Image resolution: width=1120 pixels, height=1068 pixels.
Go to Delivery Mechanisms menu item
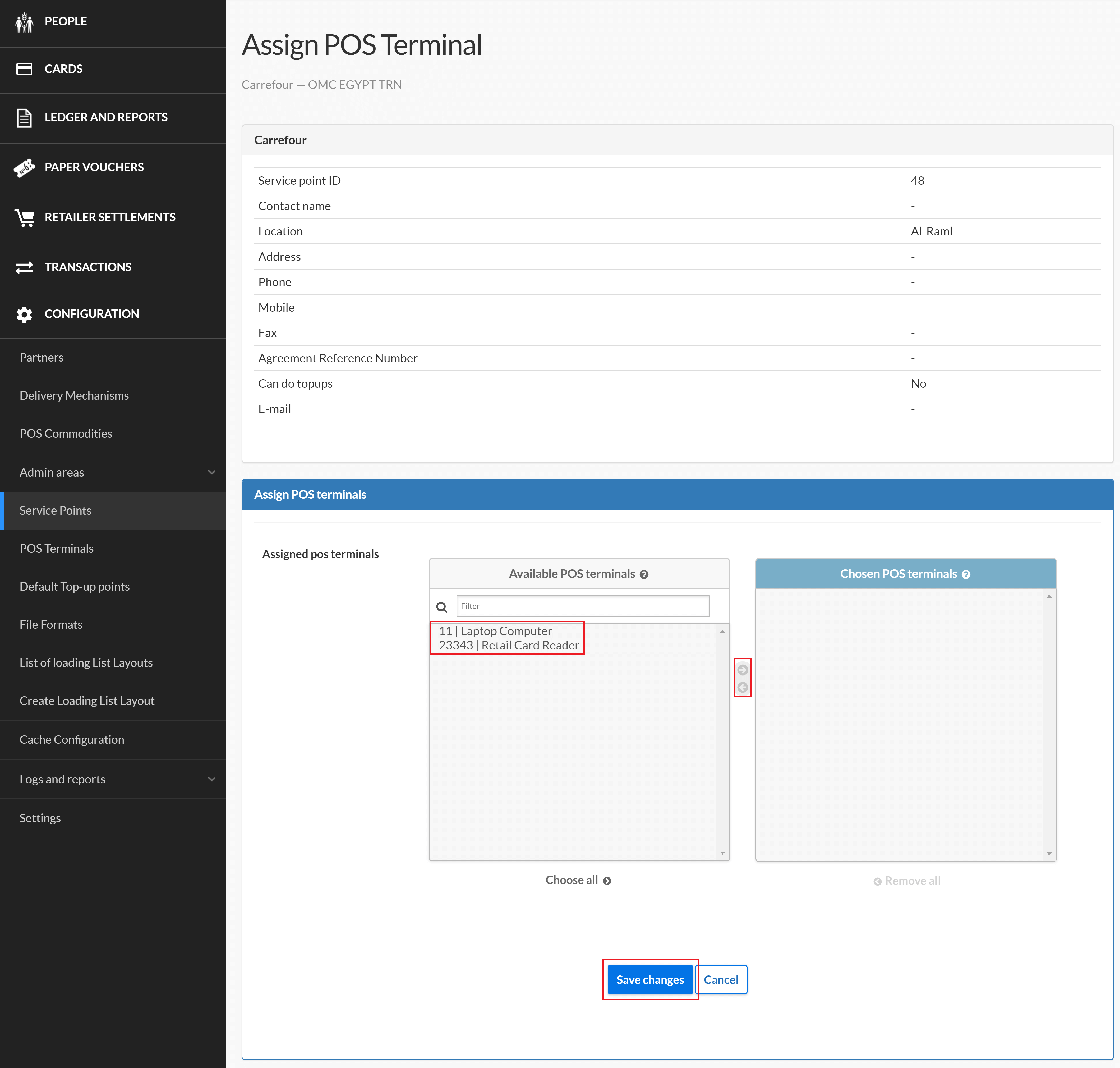point(74,395)
